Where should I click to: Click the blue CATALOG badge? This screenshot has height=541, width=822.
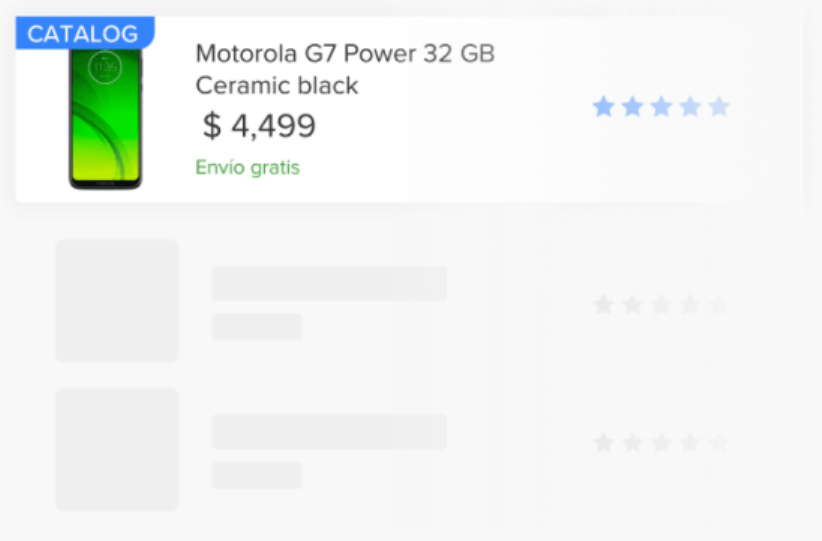(x=84, y=34)
